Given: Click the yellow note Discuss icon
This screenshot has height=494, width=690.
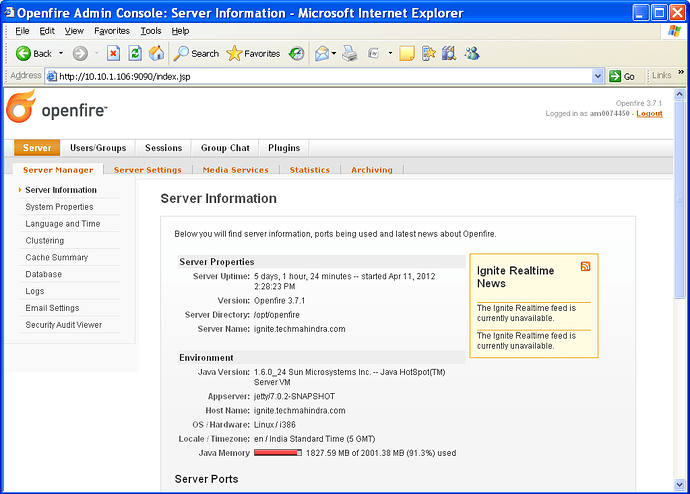Looking at the screenshot, I should tap(407, 54).
